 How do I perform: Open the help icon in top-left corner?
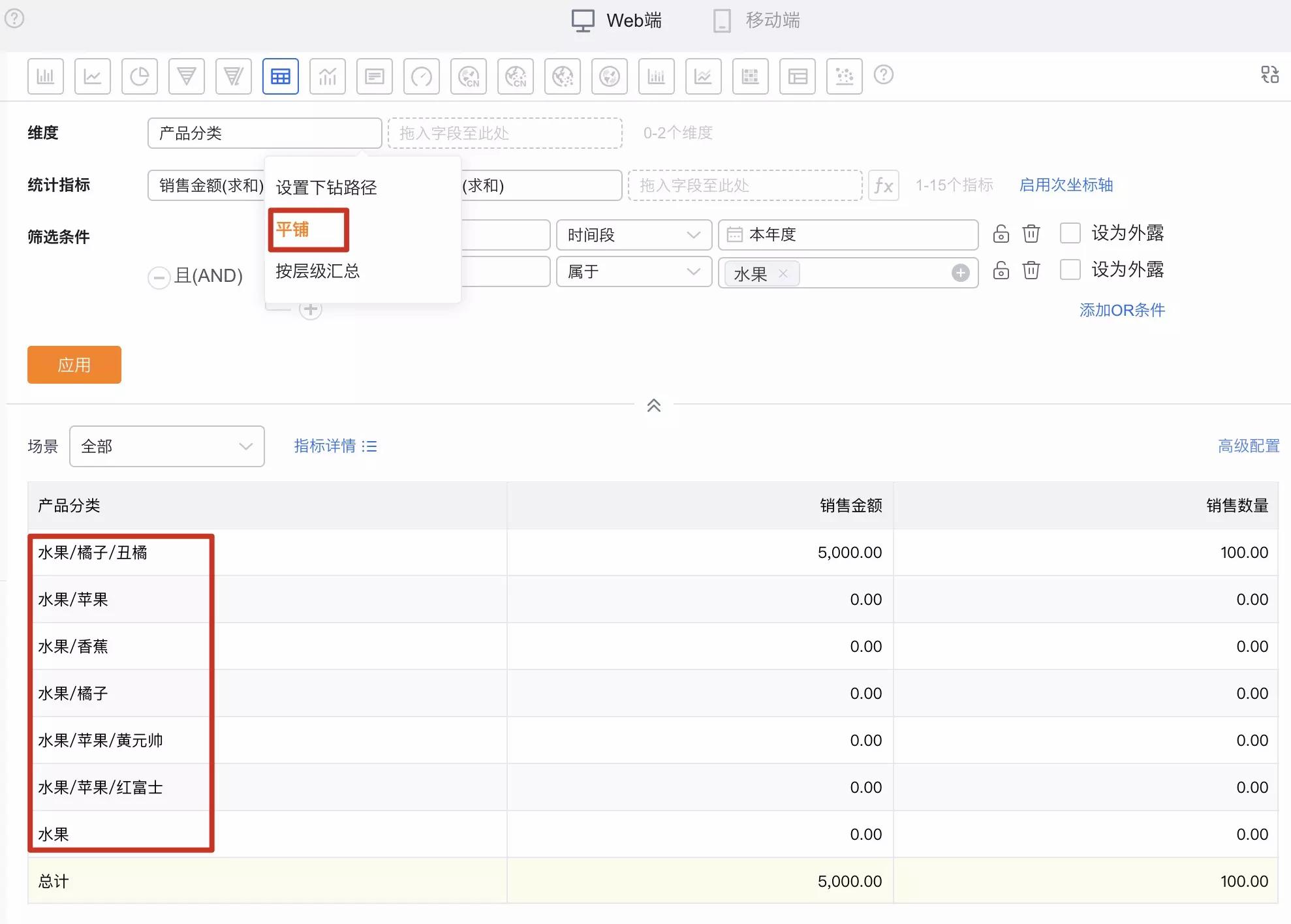14,18
